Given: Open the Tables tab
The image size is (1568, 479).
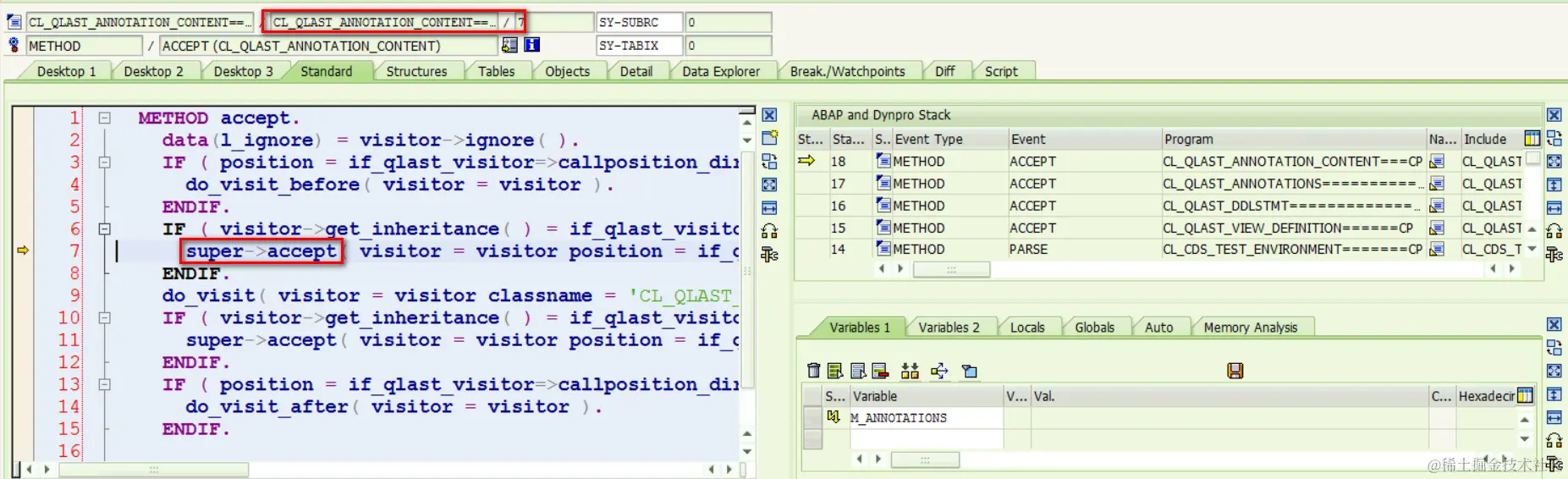Looking at the screenshot, I should pyautogui.click(x=496, y=71).
